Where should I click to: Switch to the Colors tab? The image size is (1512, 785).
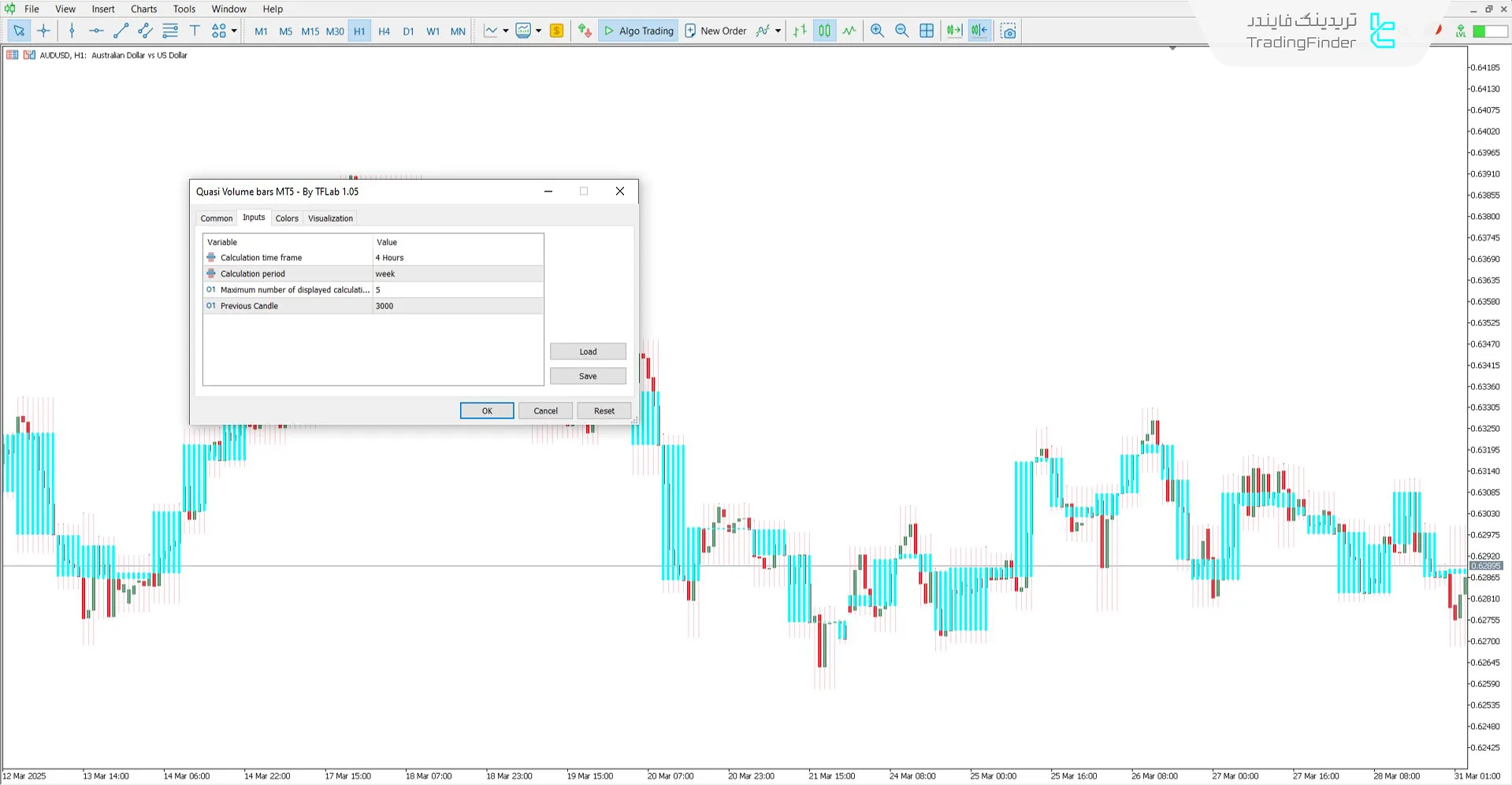pyautogui.click(x=287, y=218)
